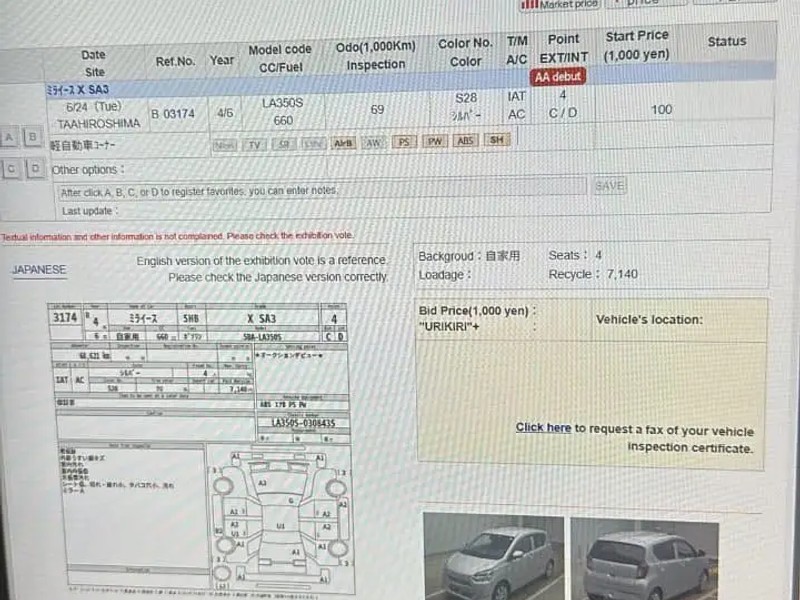Screen dimensions: 800x600
Task: Click the AW equipment badge
Action: [373, 143]
